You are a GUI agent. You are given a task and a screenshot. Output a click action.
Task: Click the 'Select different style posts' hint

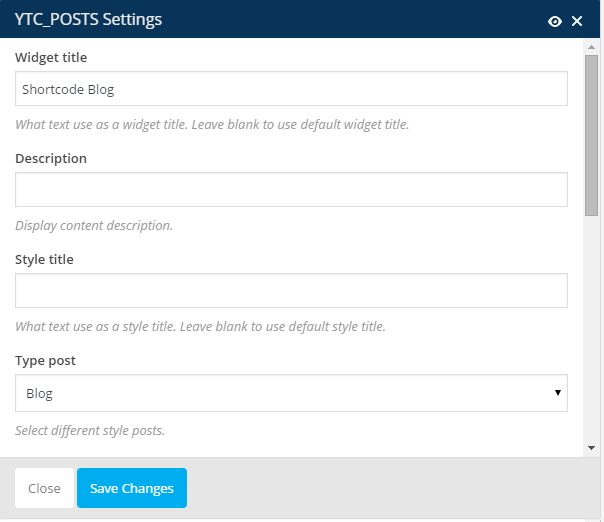tap(90, 430)
